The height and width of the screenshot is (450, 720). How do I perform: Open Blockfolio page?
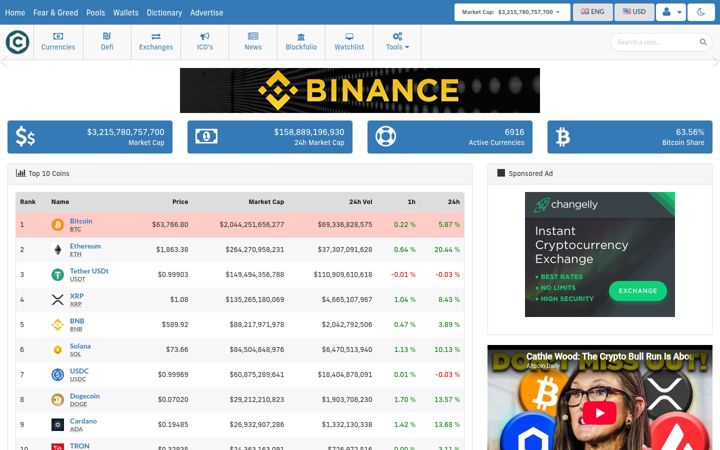301,42
